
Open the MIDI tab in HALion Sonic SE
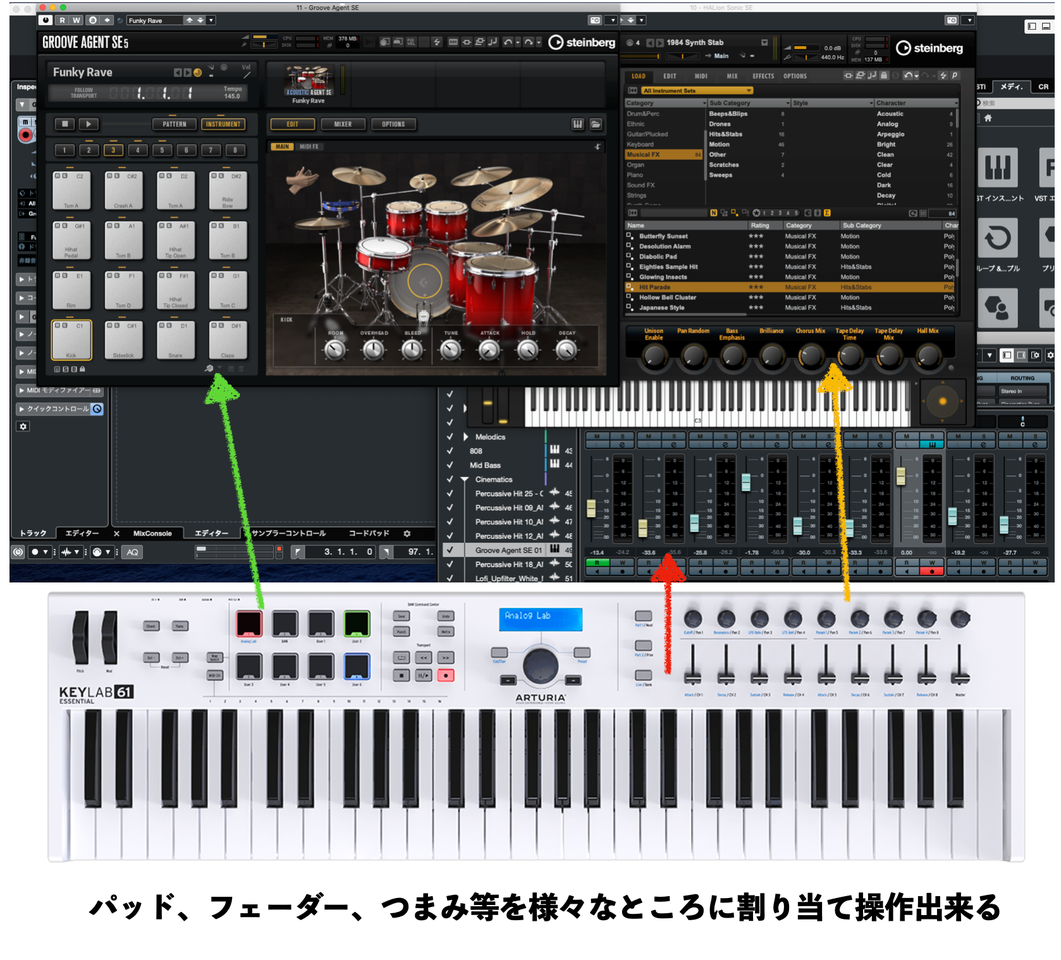pos(701,76)
